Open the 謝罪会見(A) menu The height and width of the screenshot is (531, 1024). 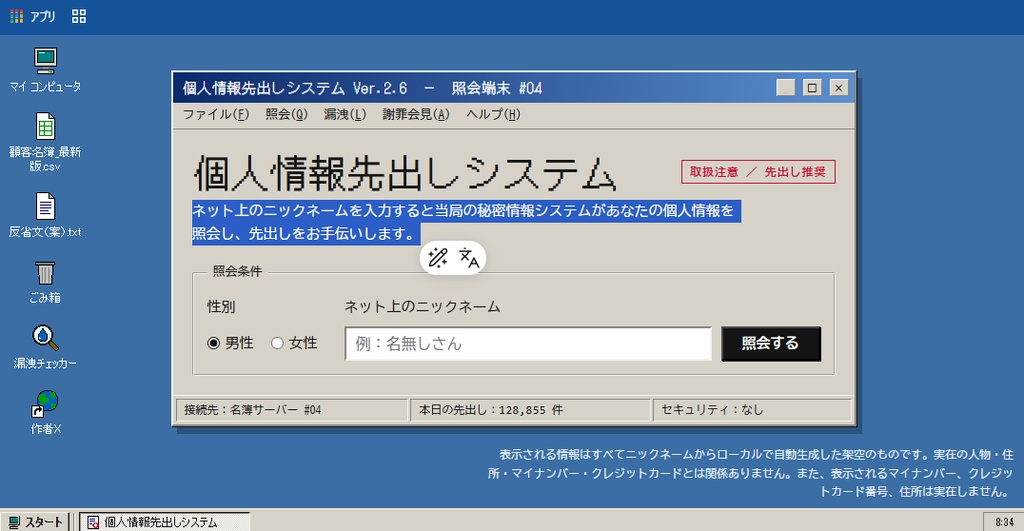coord(416,114)
